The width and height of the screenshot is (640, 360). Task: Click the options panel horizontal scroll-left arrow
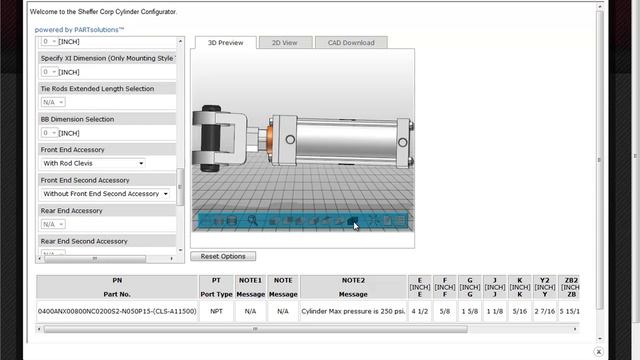40,259
